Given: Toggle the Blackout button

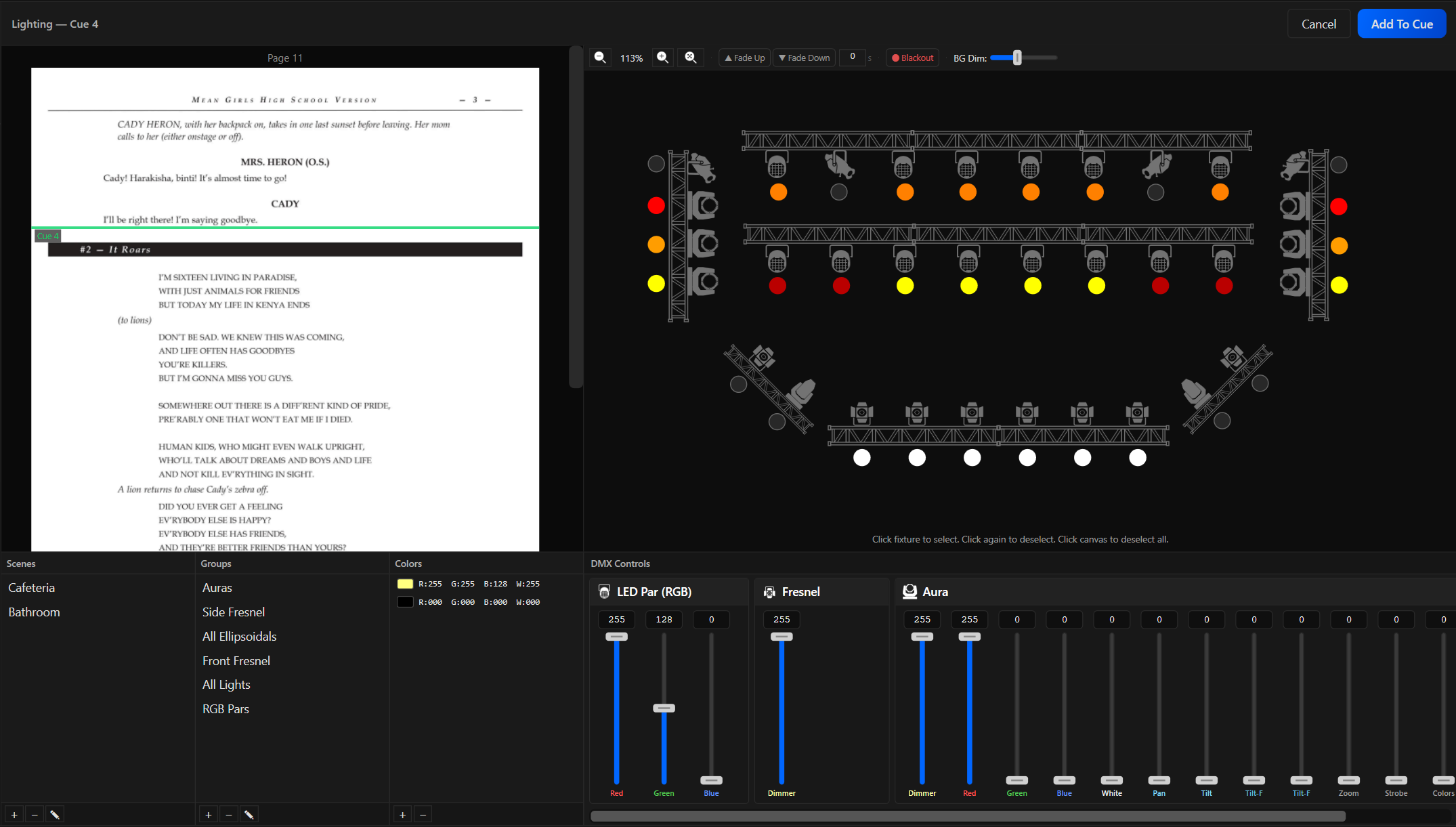Looking at the screenshot, I should pyautogui.click(x=912, y=58).
